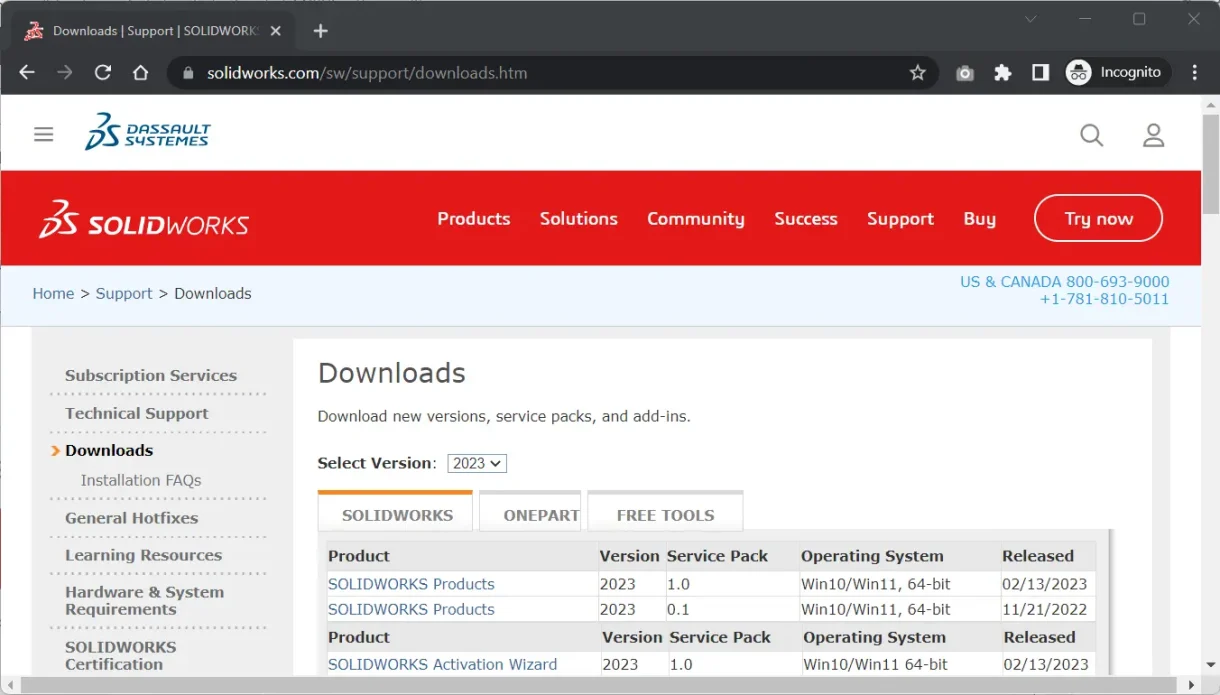Open the Extensions puzzle icon
Viewport: 1220px width, 695px height.
(x=1002, y=73)
